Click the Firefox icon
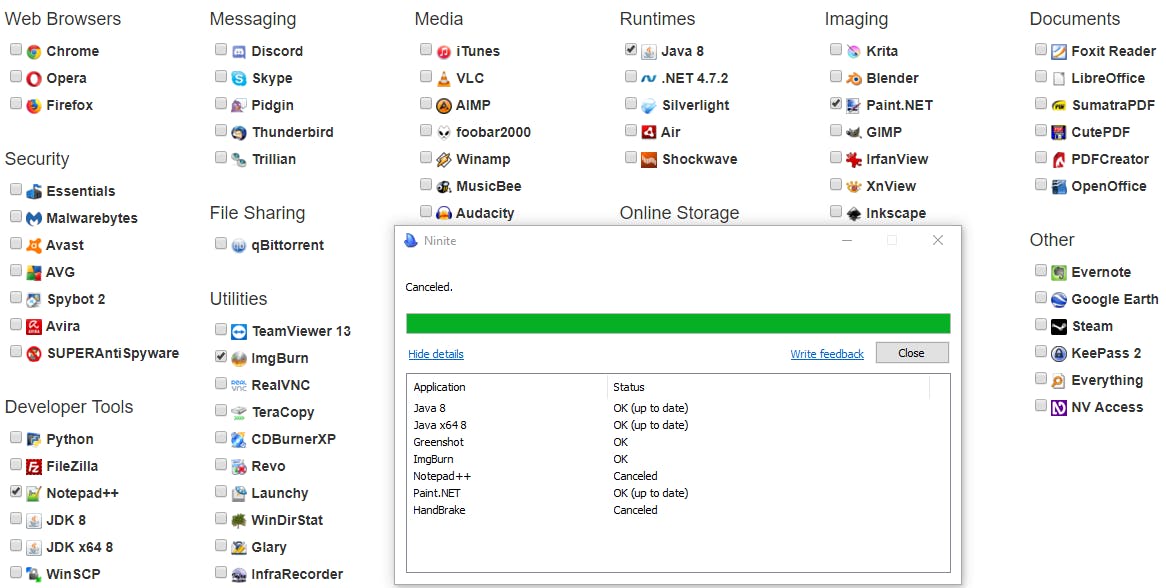The image size is (1166, 588). coord(33,106)
